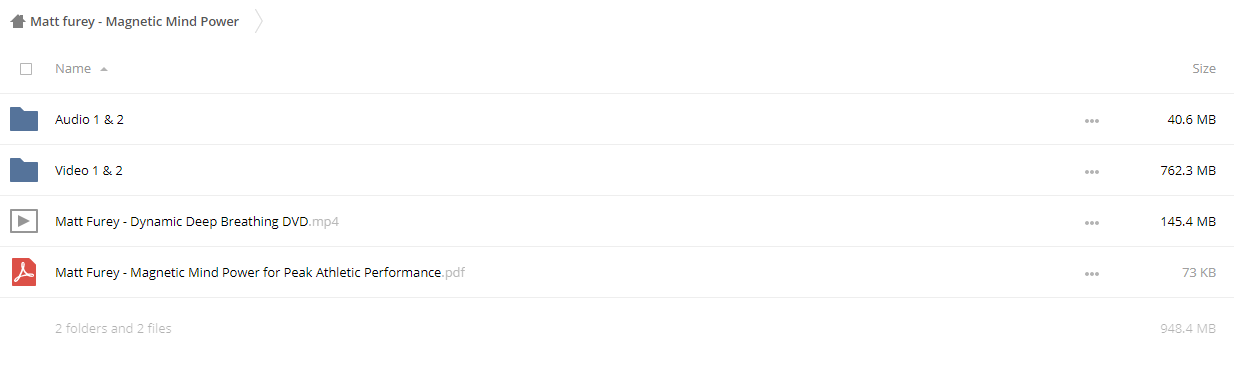1234x376 pixels.
Task: Sort files by Size column header
Action: 1204,69
